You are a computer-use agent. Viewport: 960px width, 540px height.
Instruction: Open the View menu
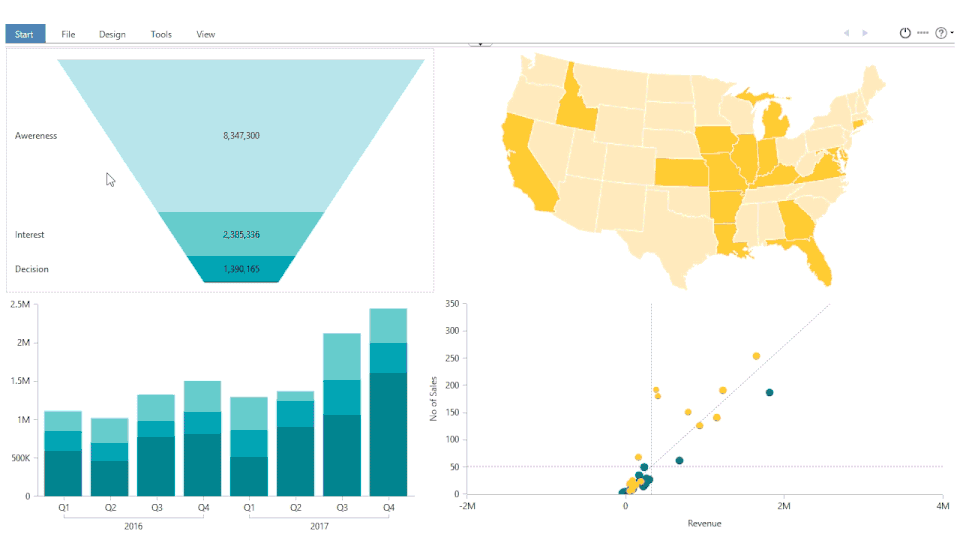(206, 34)
